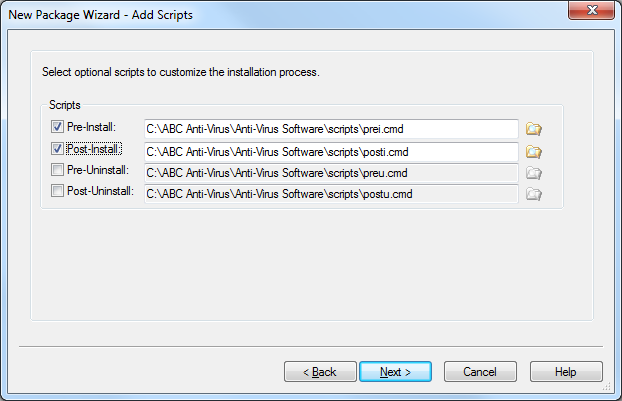Browse for the Pre-Install script file

(x=534, y=129)
